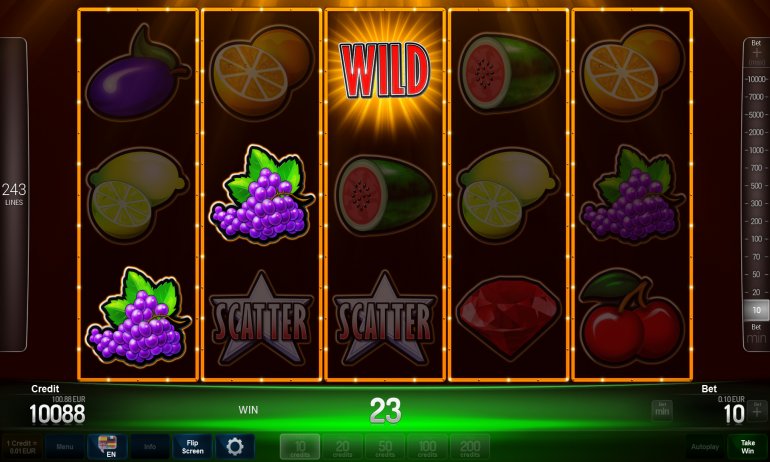The width and height of the screenshot is (770, 462).
Task: Toggle the Autoplay button
Action: tap(705, 446)
